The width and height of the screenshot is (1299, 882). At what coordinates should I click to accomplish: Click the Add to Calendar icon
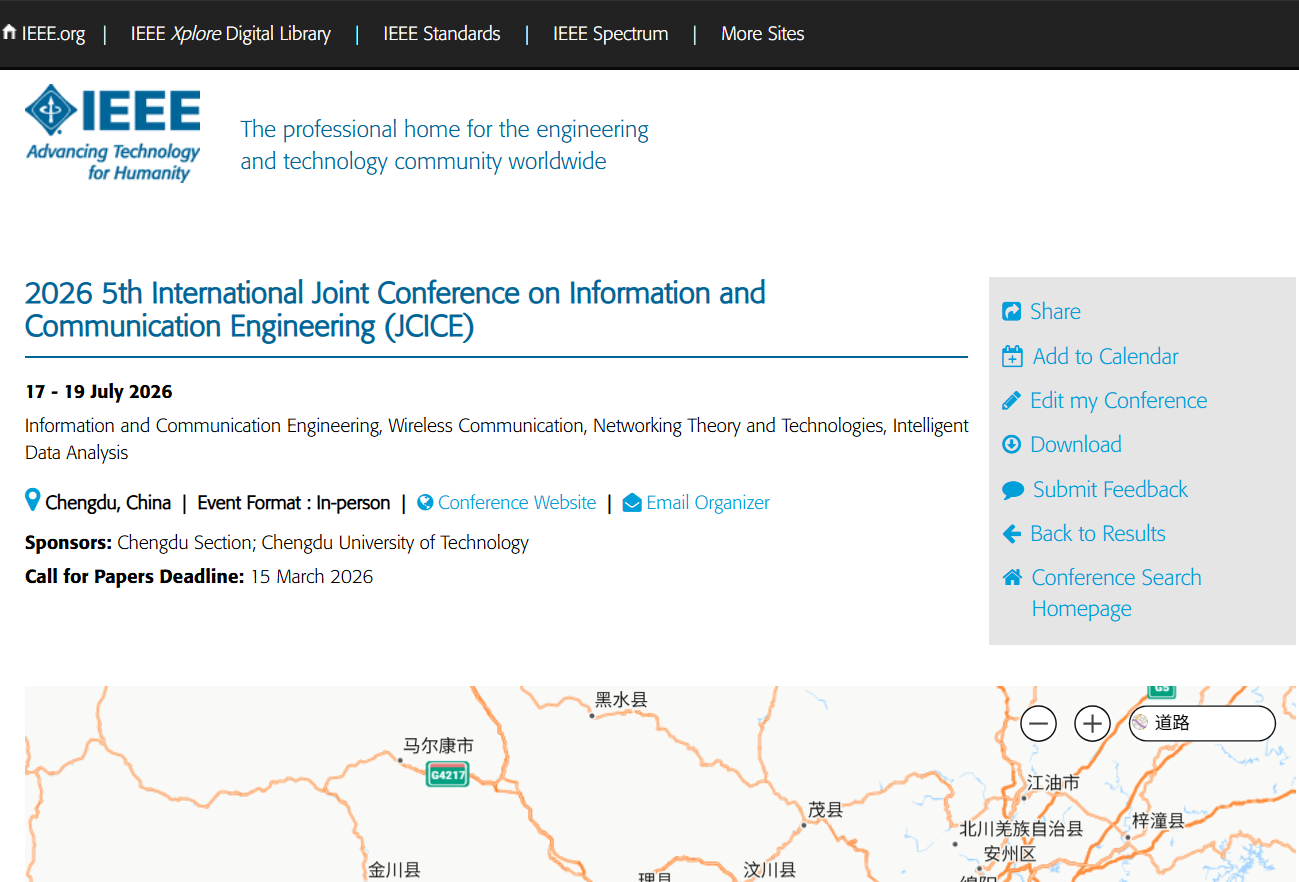click(x=1012, y=357)
